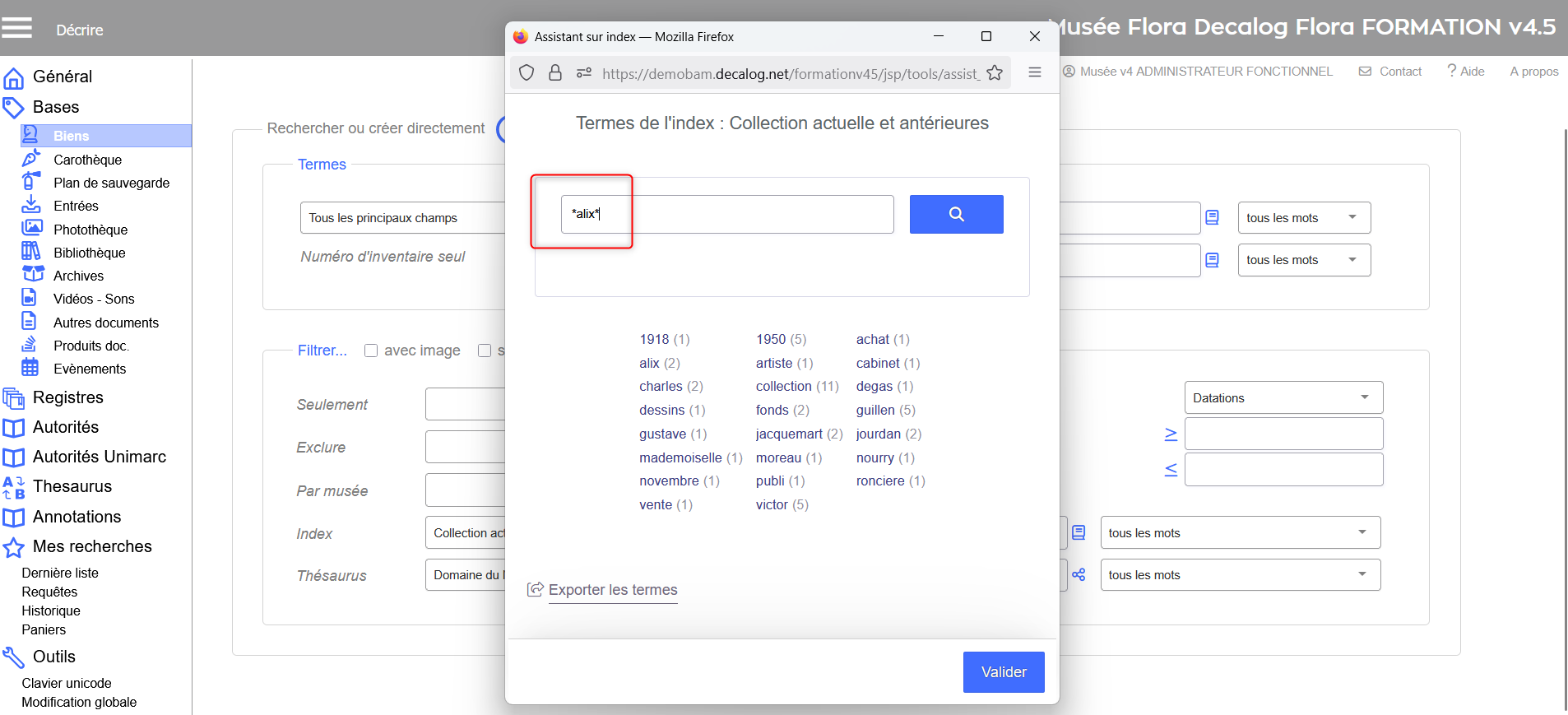This screenshot has height=715, width=1568.
Task: Open the Firefox application menu icon
Action: pos(1035,73)
